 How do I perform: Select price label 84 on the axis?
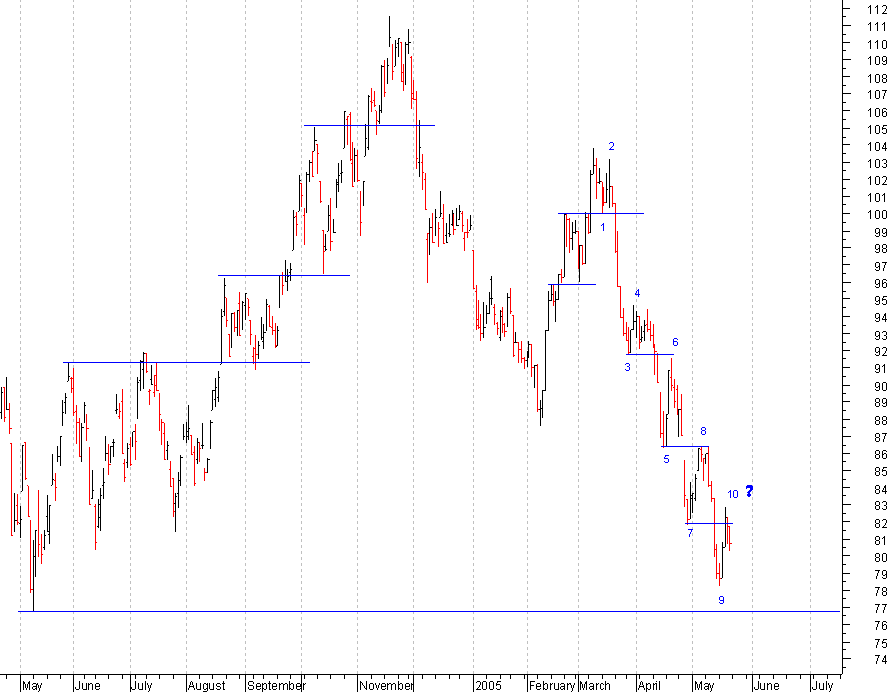(x=880, y=489)
